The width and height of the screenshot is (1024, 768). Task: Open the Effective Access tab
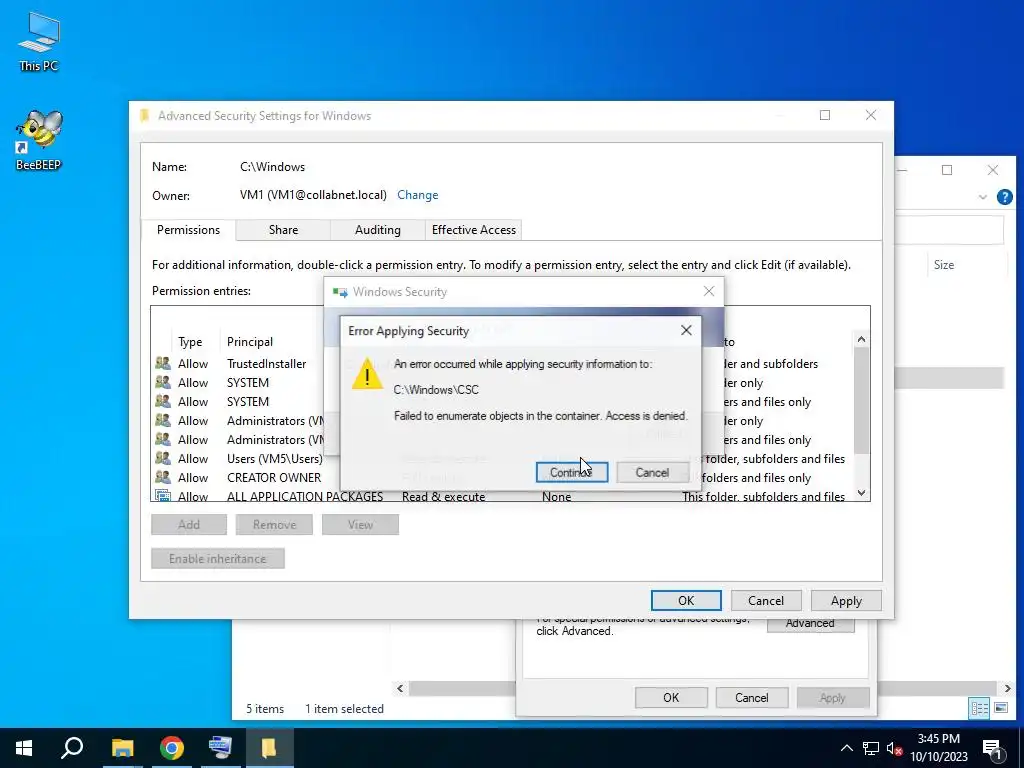(x=473, y=230)
